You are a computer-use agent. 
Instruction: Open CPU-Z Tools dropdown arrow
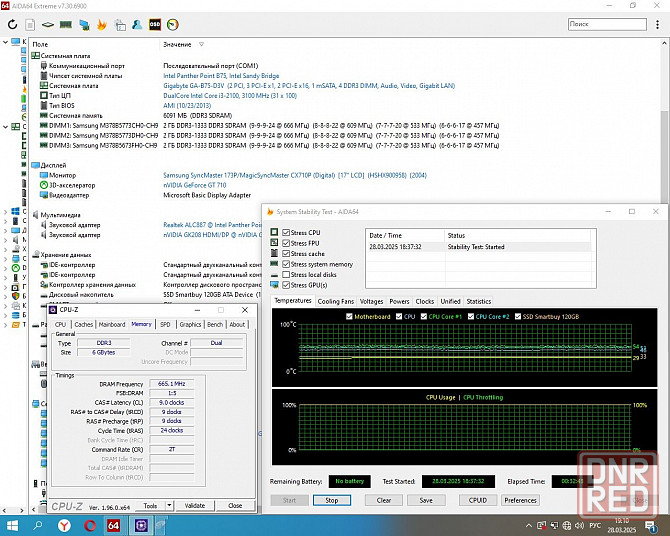169,506
